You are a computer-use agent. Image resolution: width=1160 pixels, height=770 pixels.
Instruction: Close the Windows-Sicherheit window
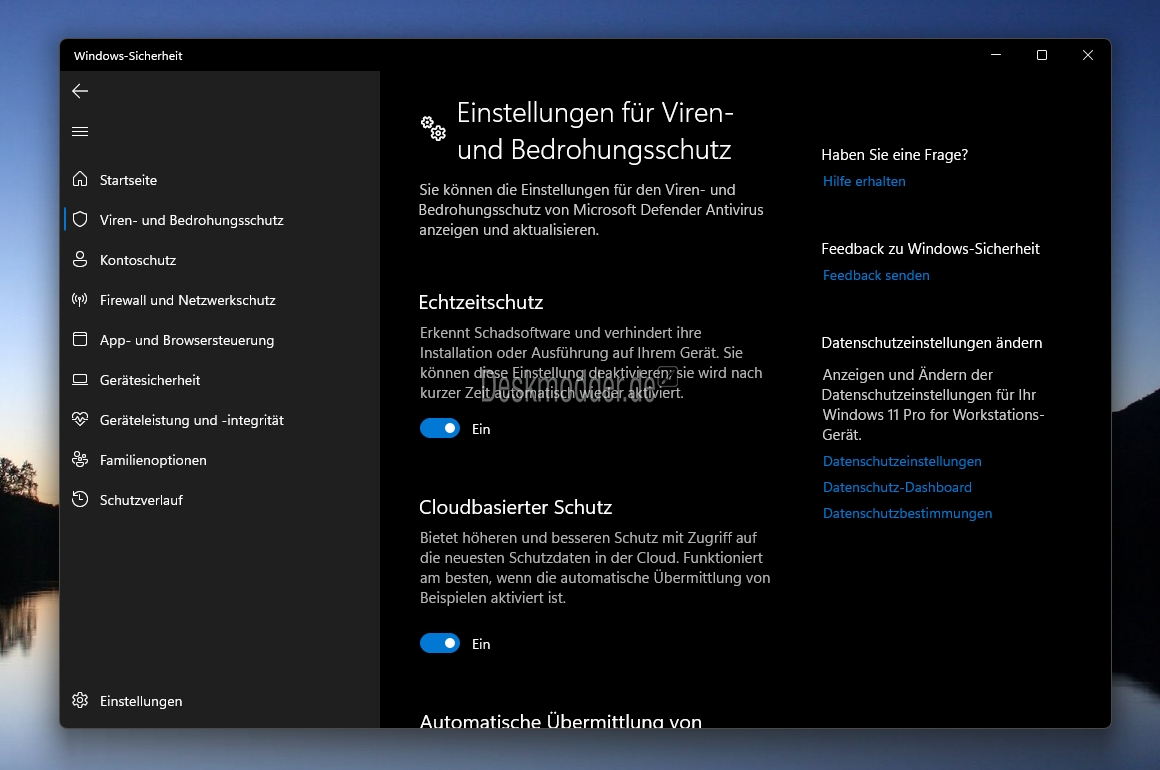point(1088,55)
